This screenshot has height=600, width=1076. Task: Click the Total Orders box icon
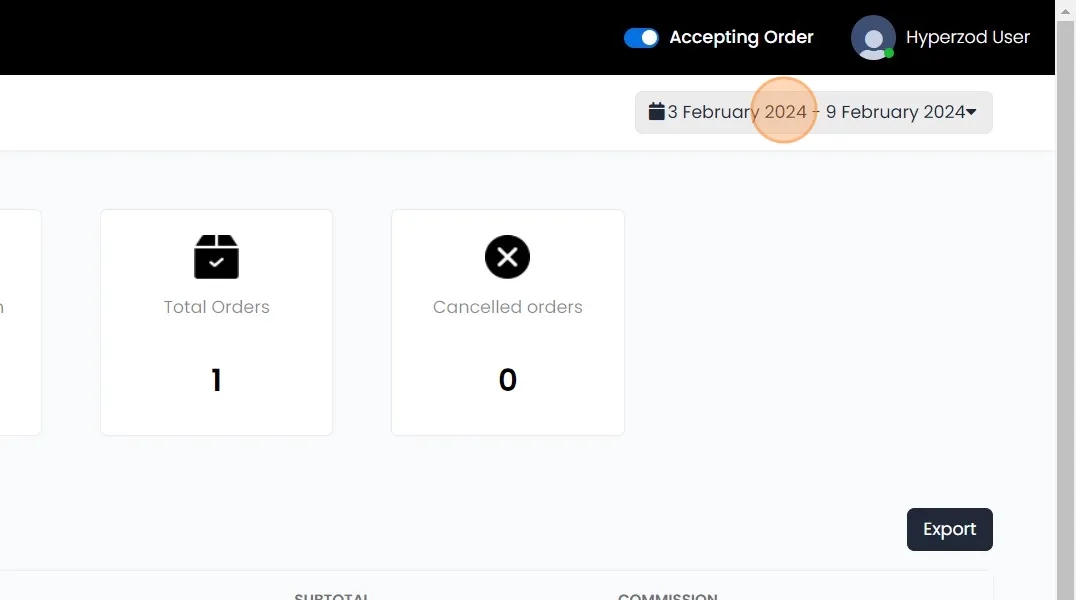click(x=216, y=257)
